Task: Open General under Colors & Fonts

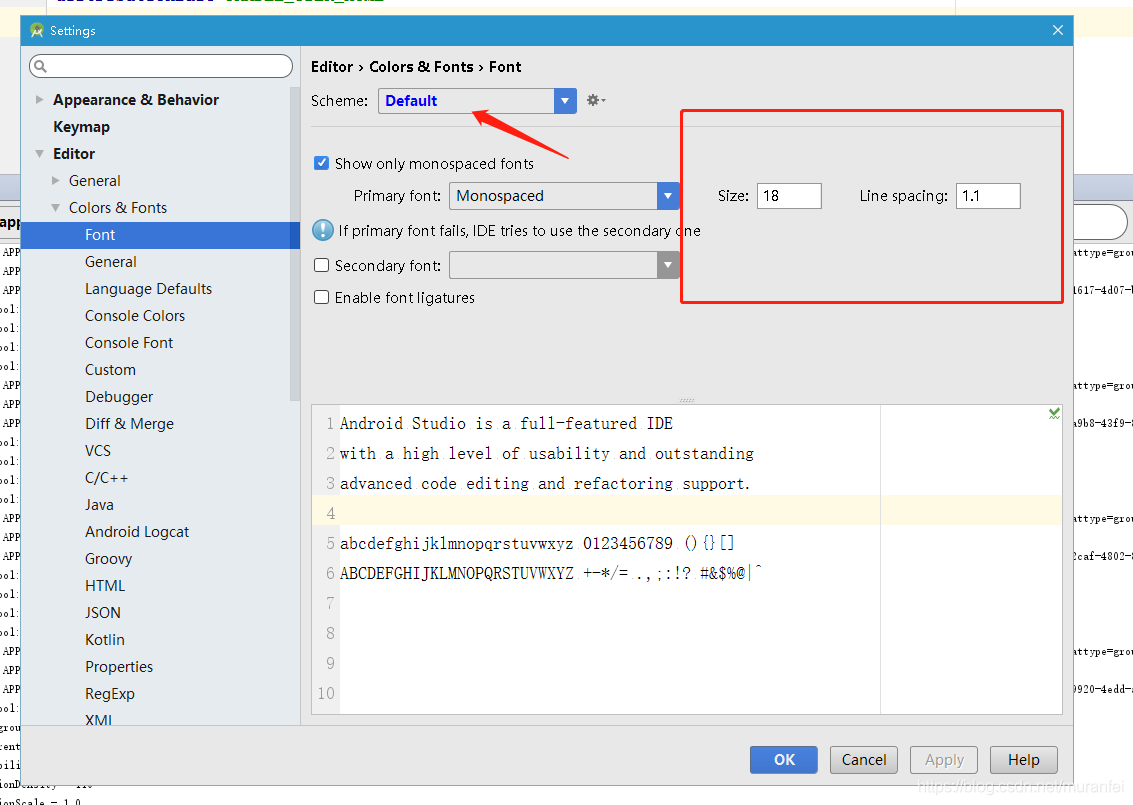Action: 111,262
